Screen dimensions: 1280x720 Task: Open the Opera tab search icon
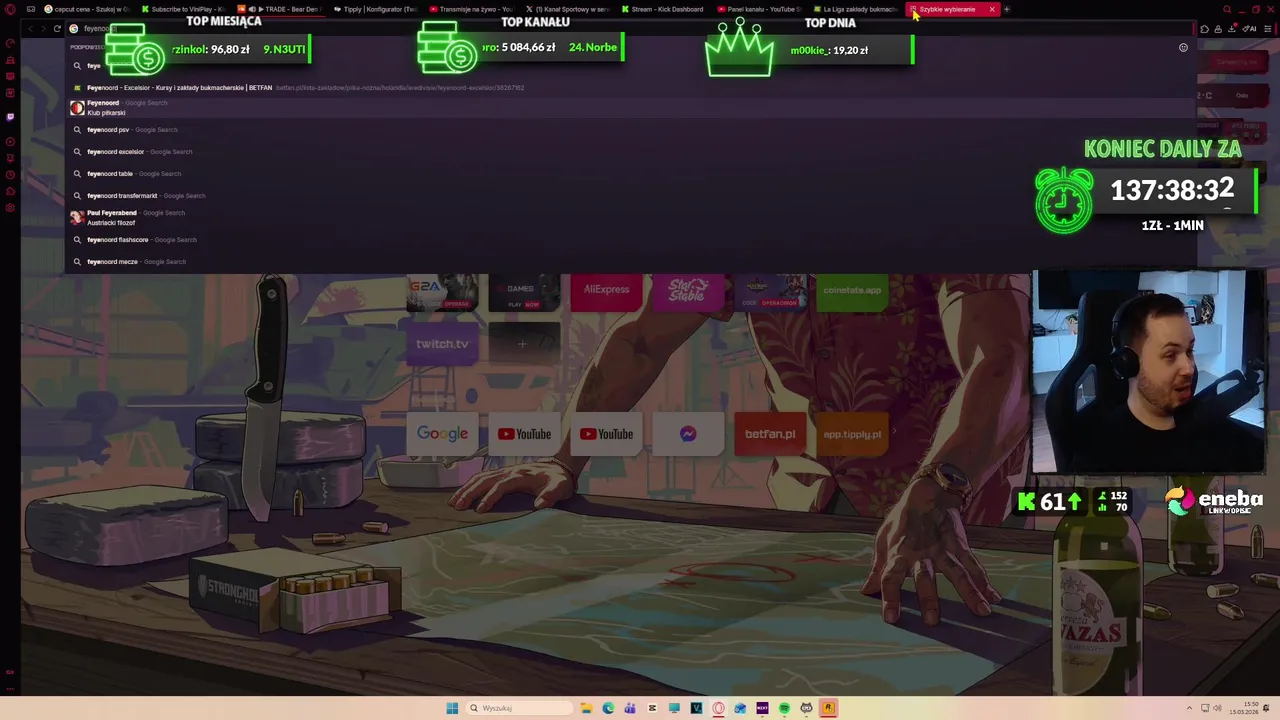pyautogui.click(x=1228, y=9)
